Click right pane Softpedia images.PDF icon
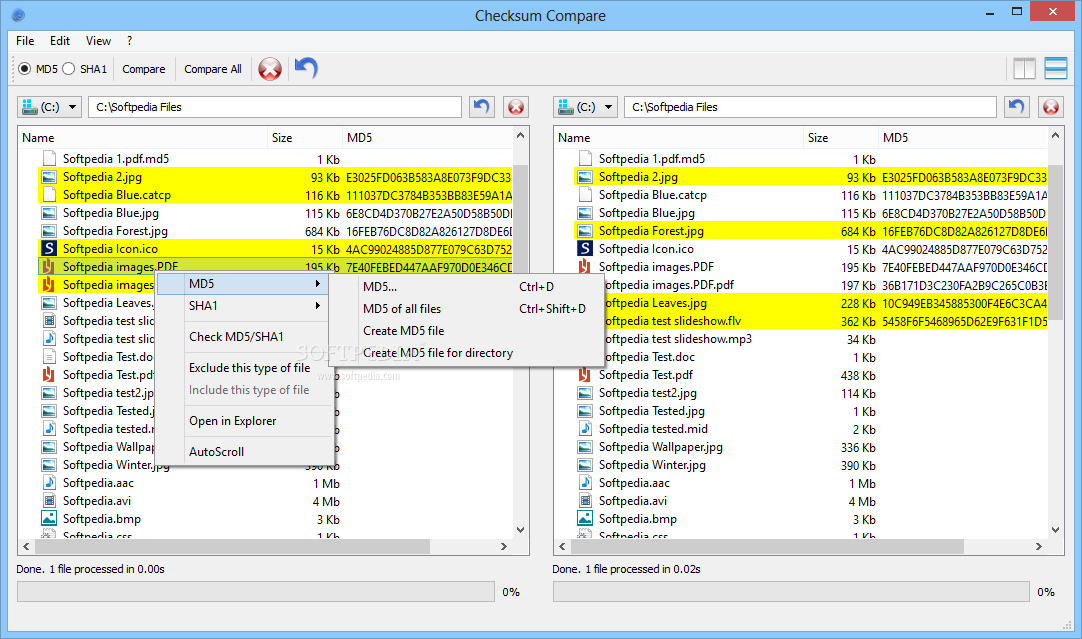 [584, 266]
